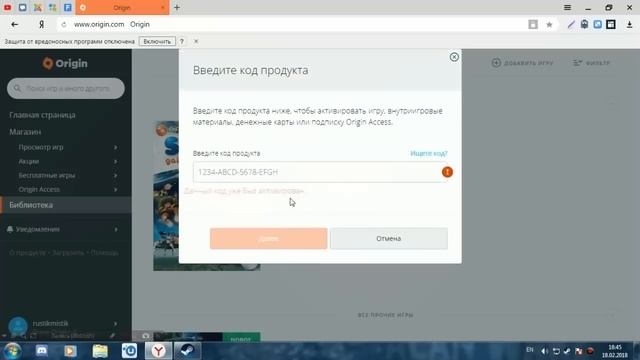
Task: Switch to the active Origin tab
Action: coord(122,8)
